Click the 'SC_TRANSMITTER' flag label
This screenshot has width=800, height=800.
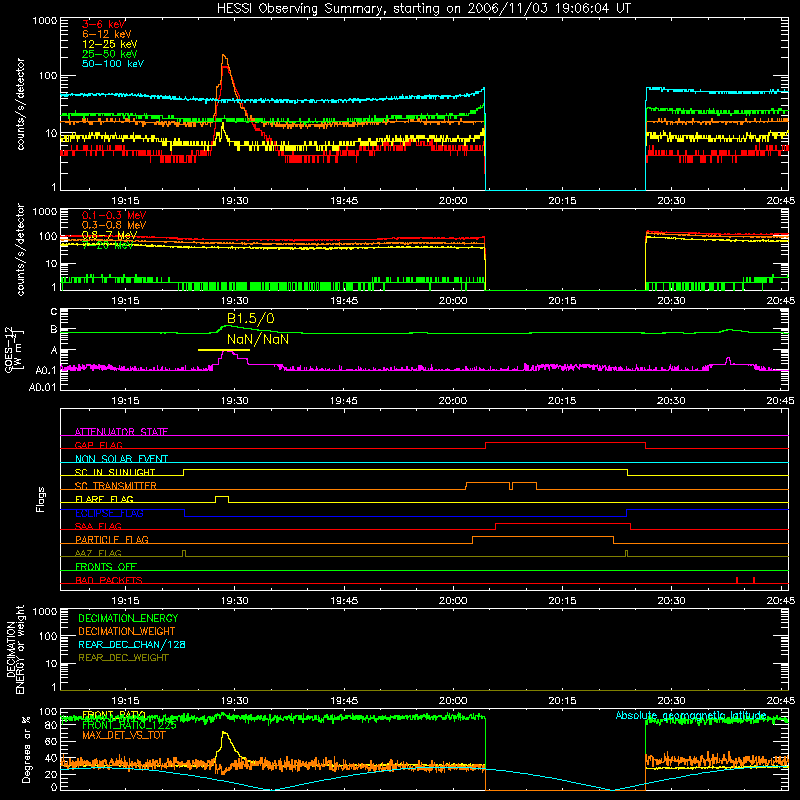116,485
